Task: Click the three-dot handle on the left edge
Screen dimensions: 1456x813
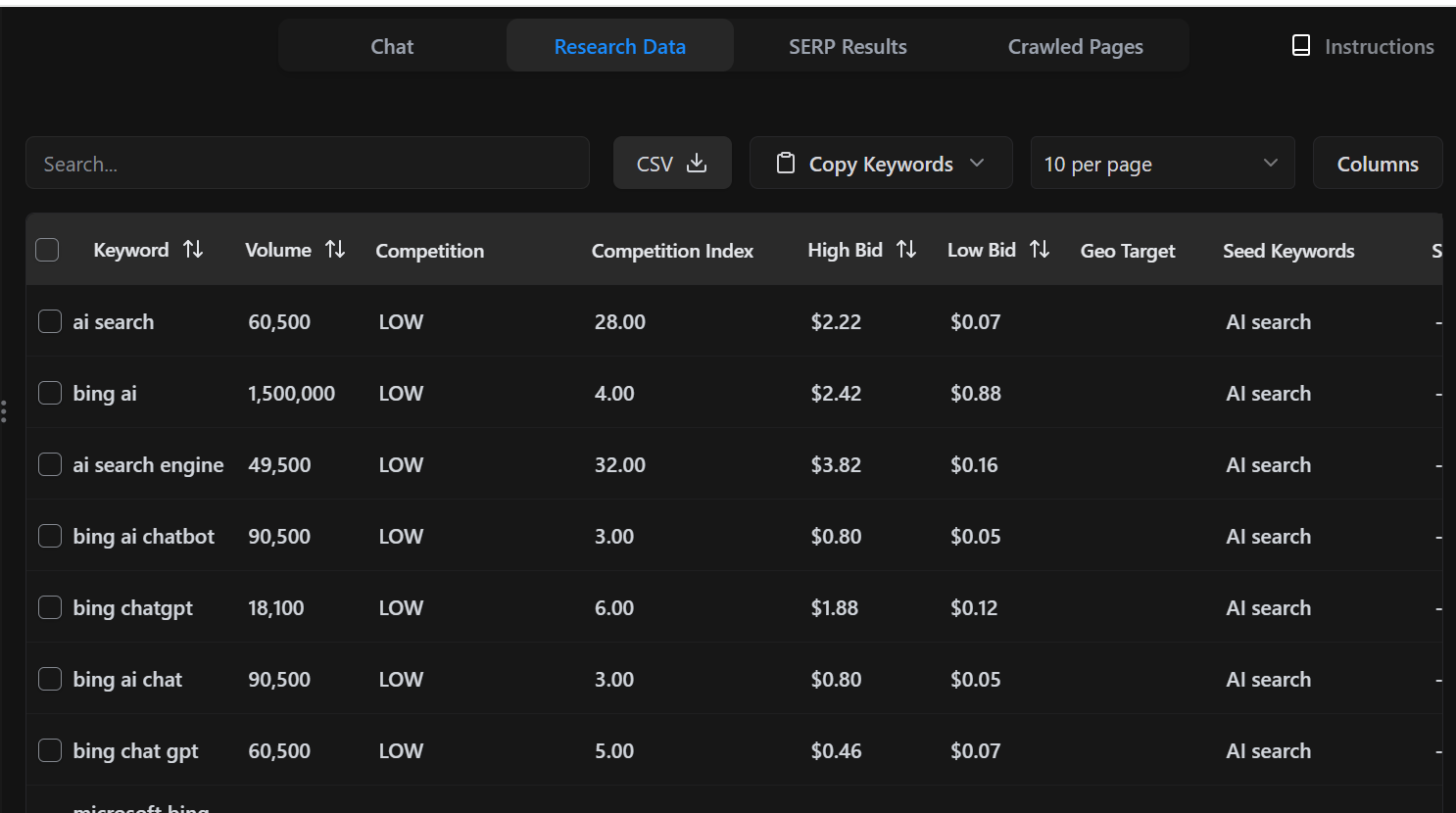Action: pos(4,411)
